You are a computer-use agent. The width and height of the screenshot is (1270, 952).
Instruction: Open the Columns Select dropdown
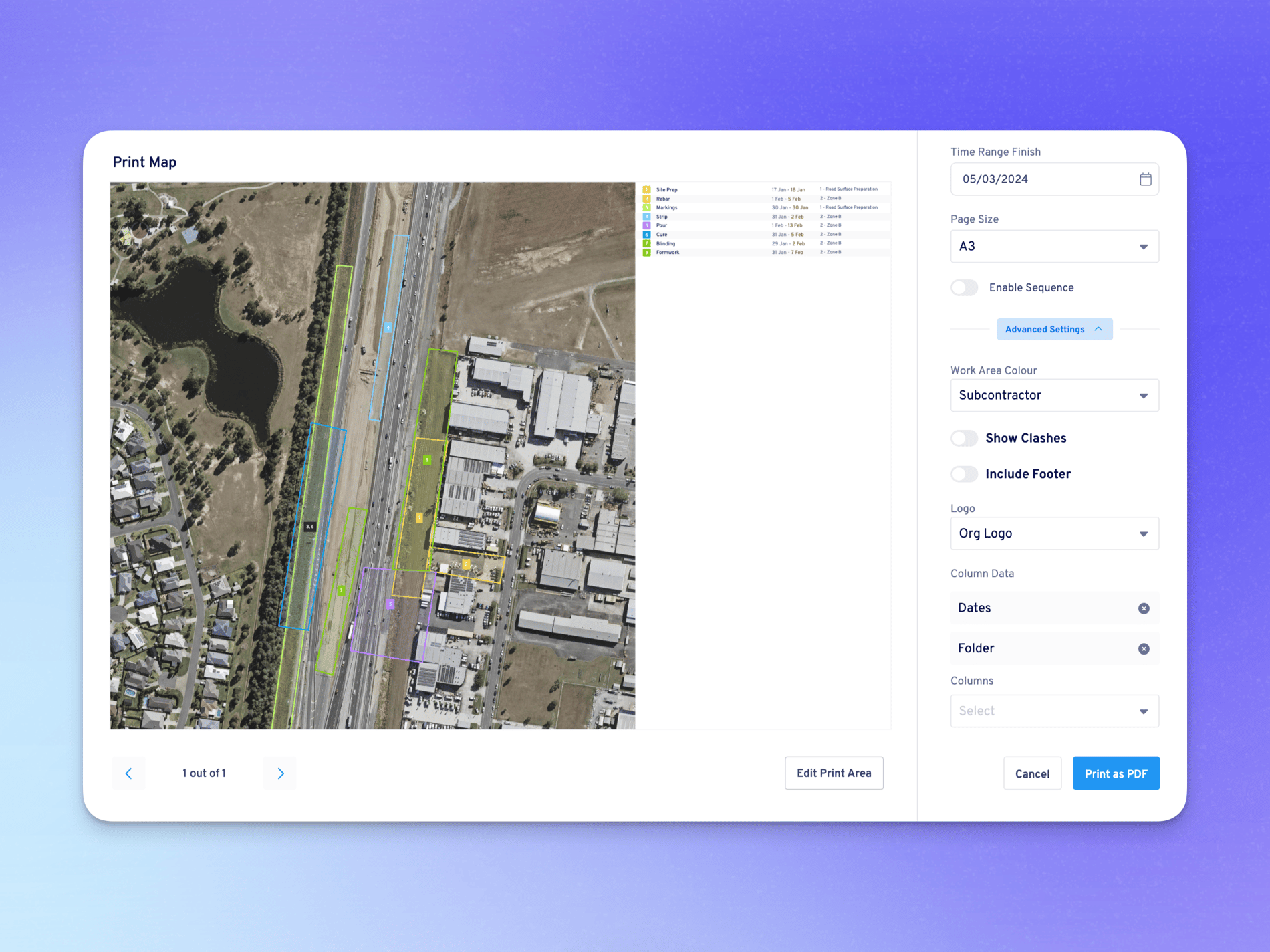pyautogui.click(x=1054, y=711)
